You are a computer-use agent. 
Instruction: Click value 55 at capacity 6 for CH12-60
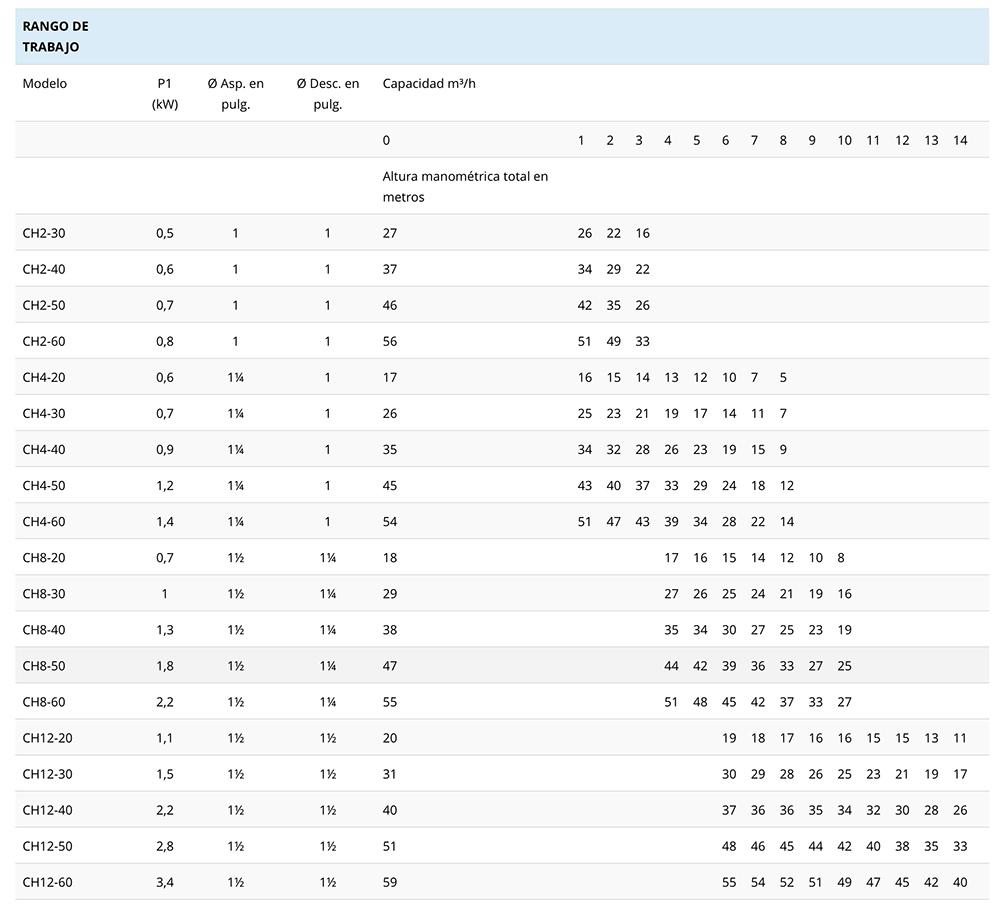729,882
